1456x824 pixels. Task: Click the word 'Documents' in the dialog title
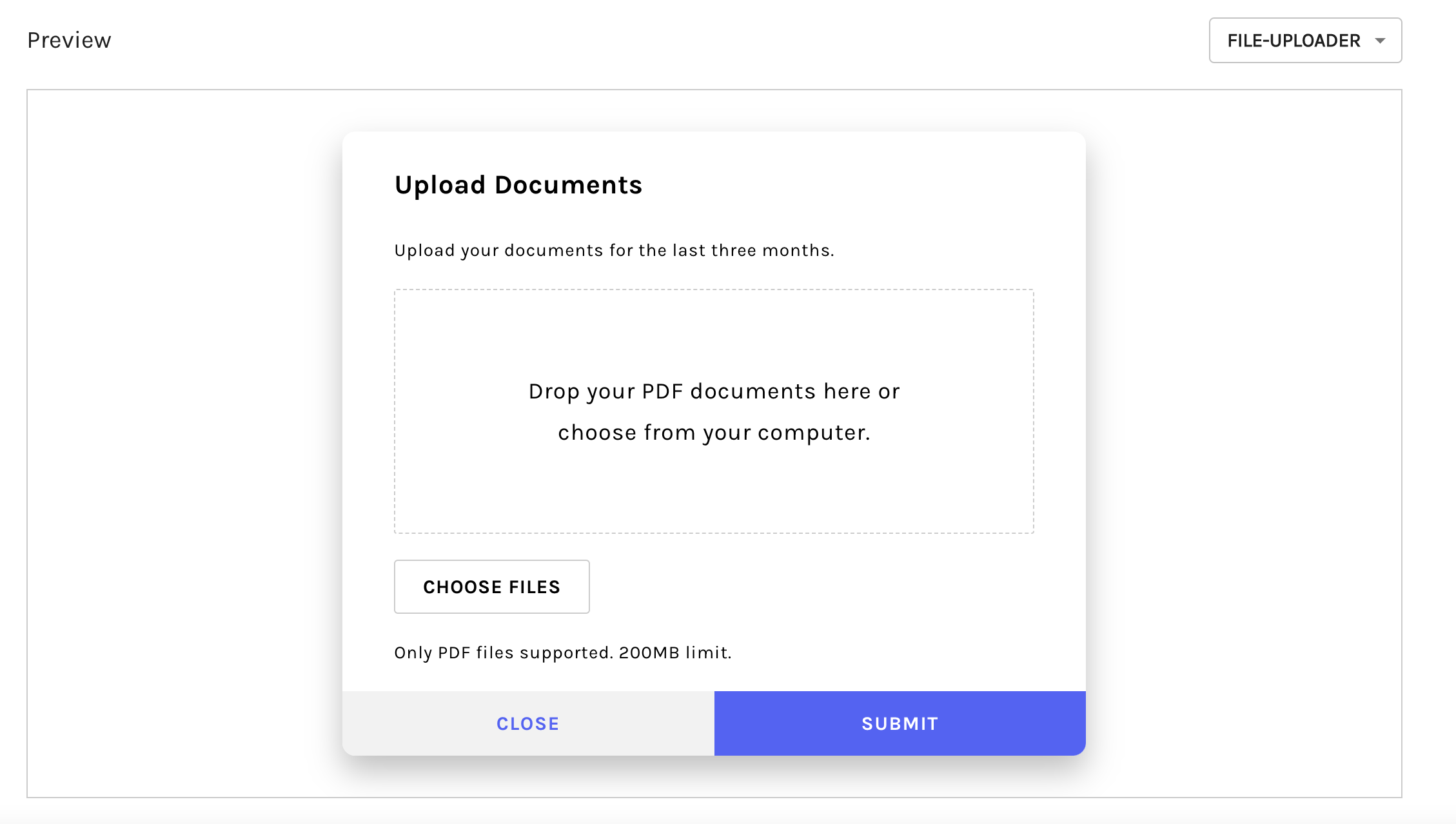click(568, 185)
